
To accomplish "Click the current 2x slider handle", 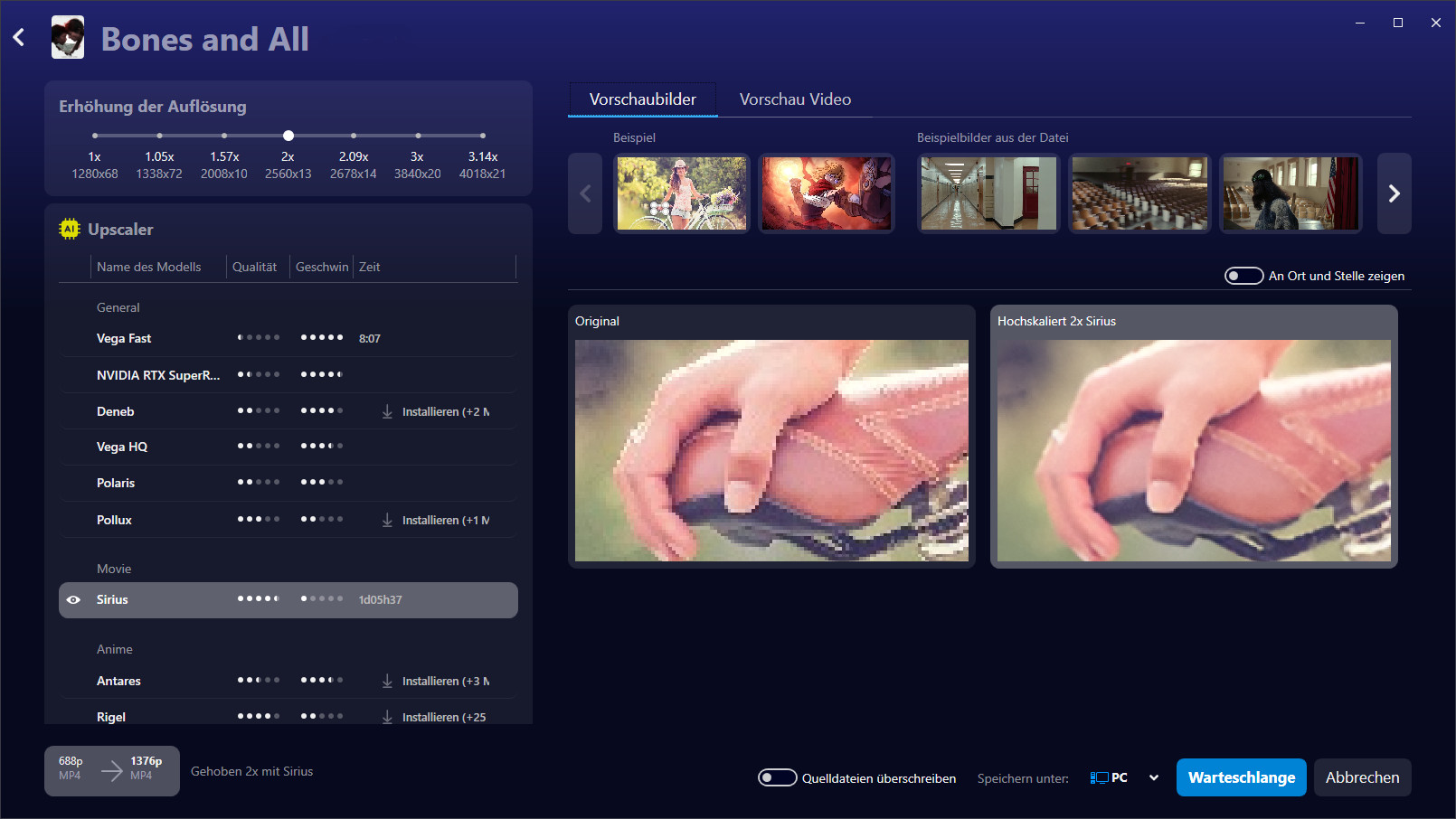I will 288,136.
